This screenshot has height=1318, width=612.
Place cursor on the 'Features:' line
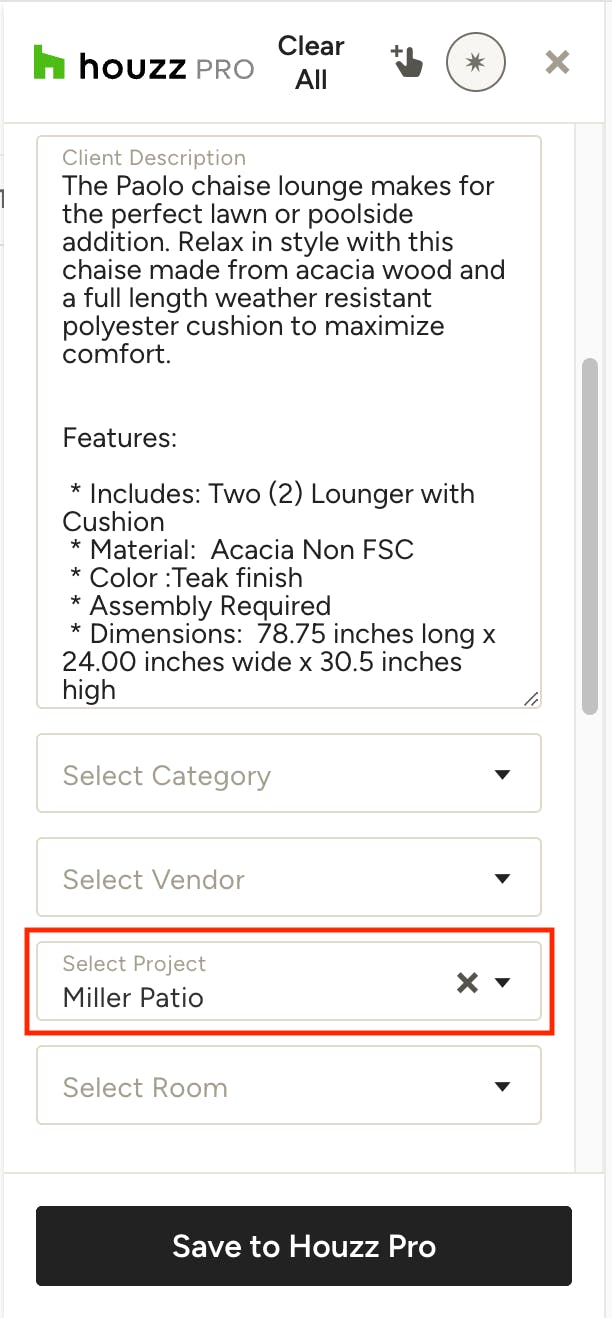(119, 438)
